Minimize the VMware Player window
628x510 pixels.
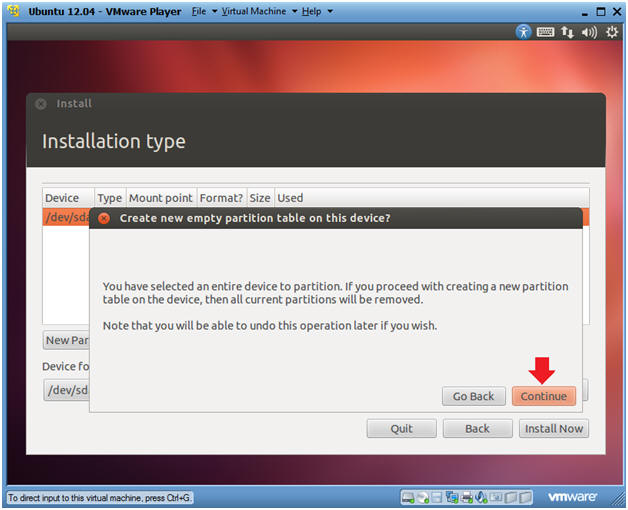click(x=585, y=12)
